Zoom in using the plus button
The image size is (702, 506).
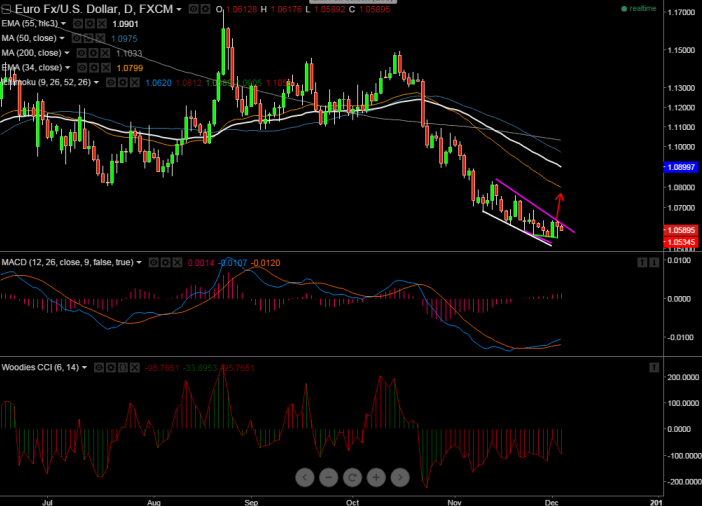pos(376,478)
